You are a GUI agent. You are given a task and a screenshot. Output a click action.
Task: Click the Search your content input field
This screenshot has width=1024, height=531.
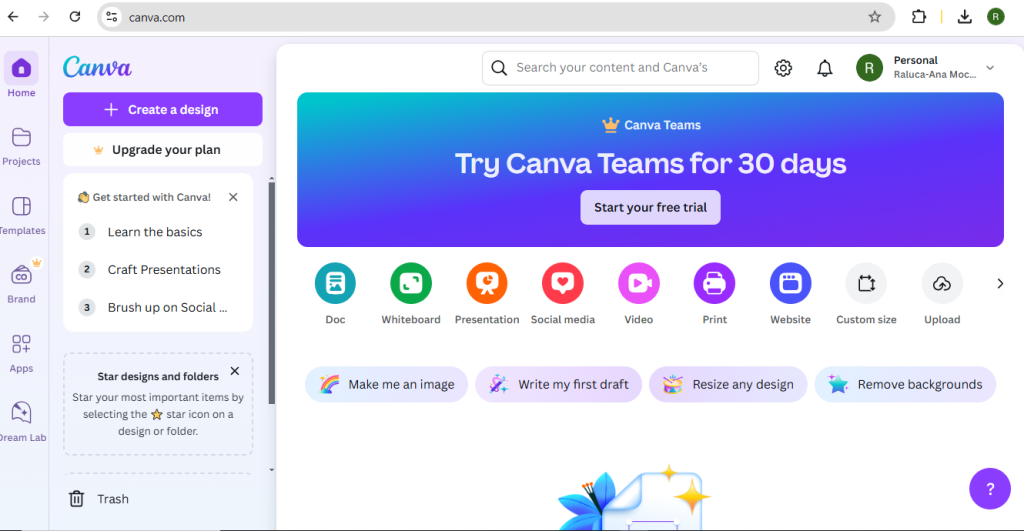pos(620,68)
